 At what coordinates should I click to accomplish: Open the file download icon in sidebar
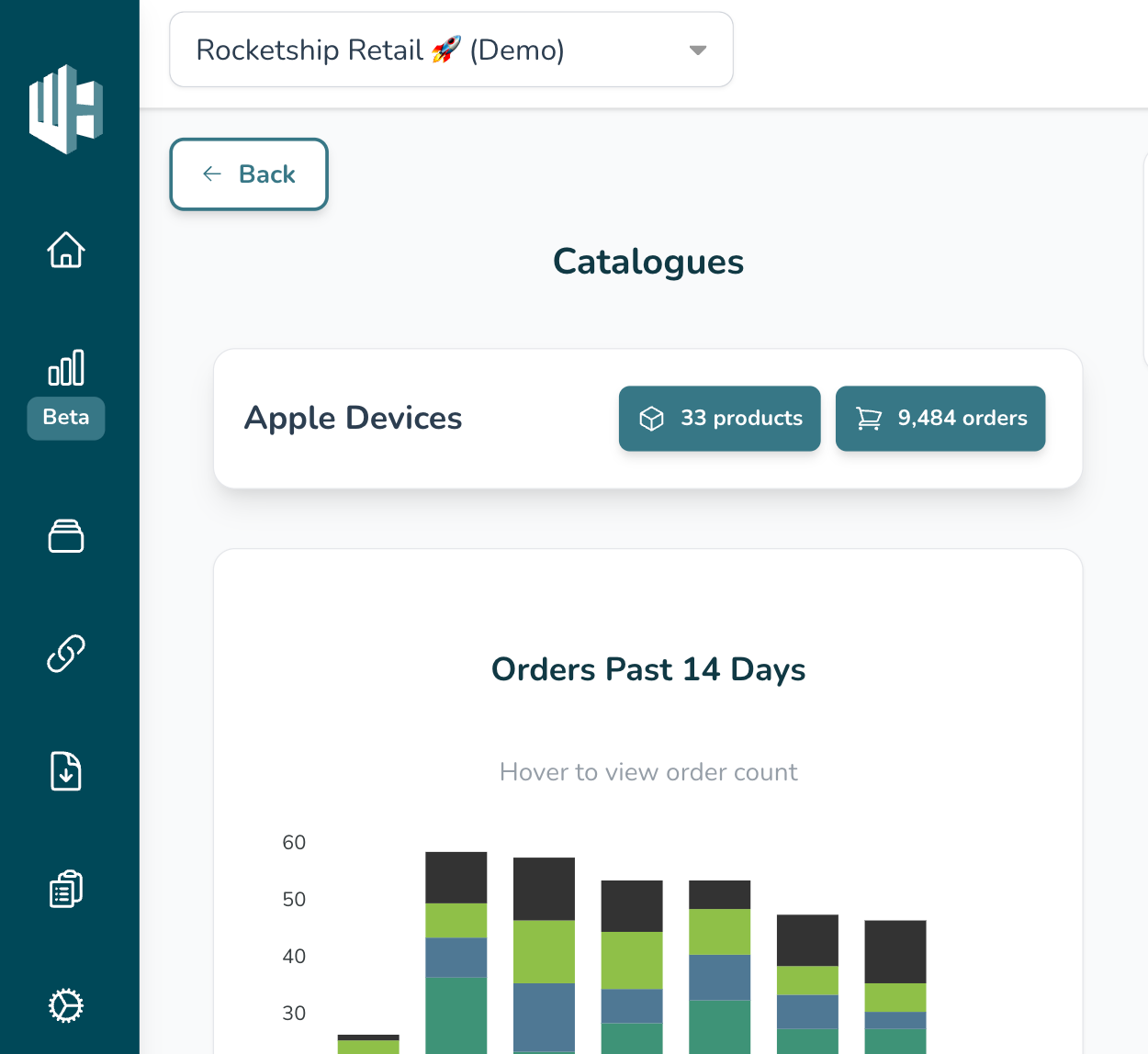[66, 771]
